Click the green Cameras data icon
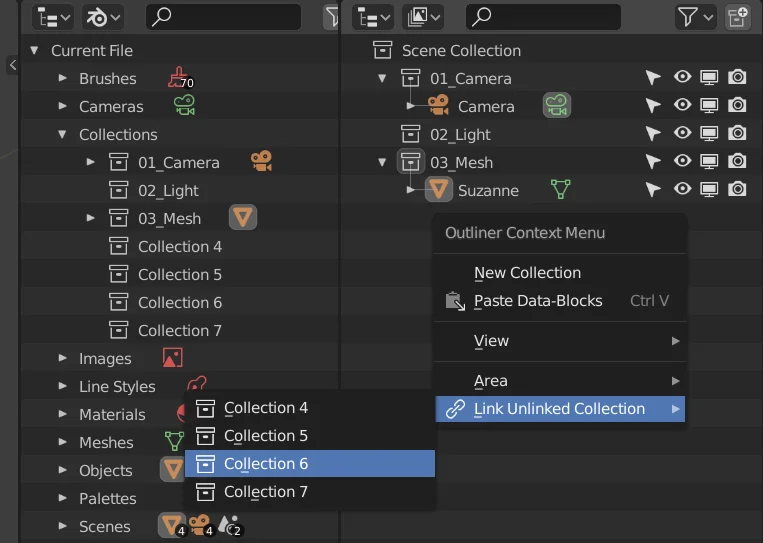 coord(183,106)
